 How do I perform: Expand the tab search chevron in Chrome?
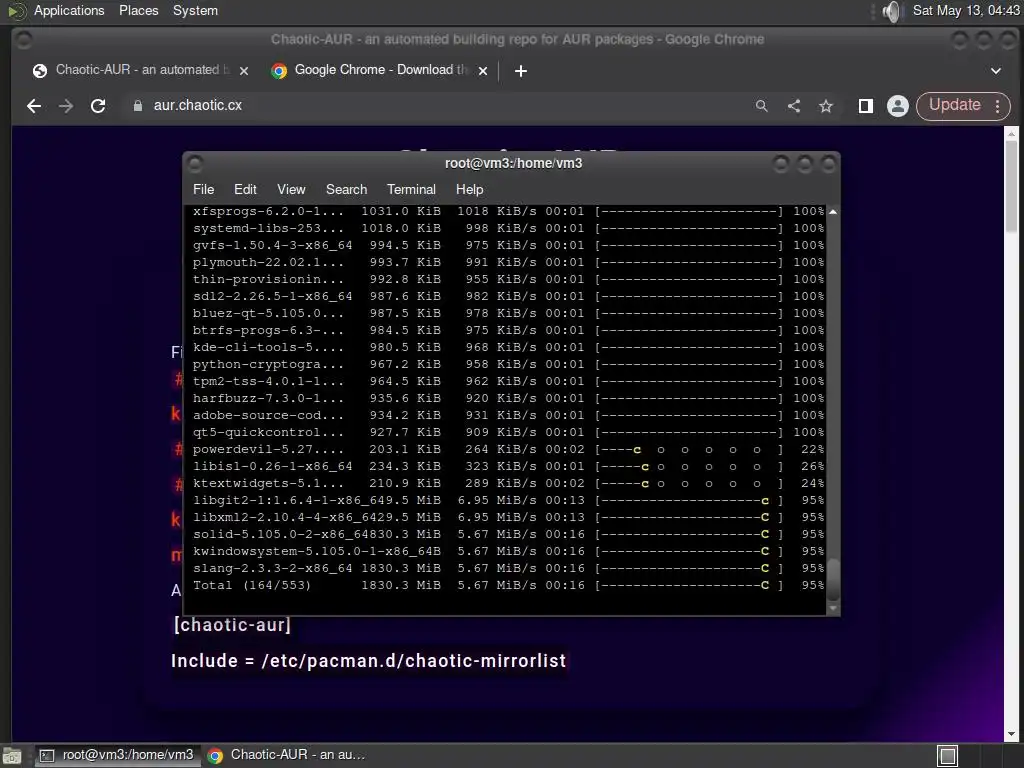tap(996, 71)
